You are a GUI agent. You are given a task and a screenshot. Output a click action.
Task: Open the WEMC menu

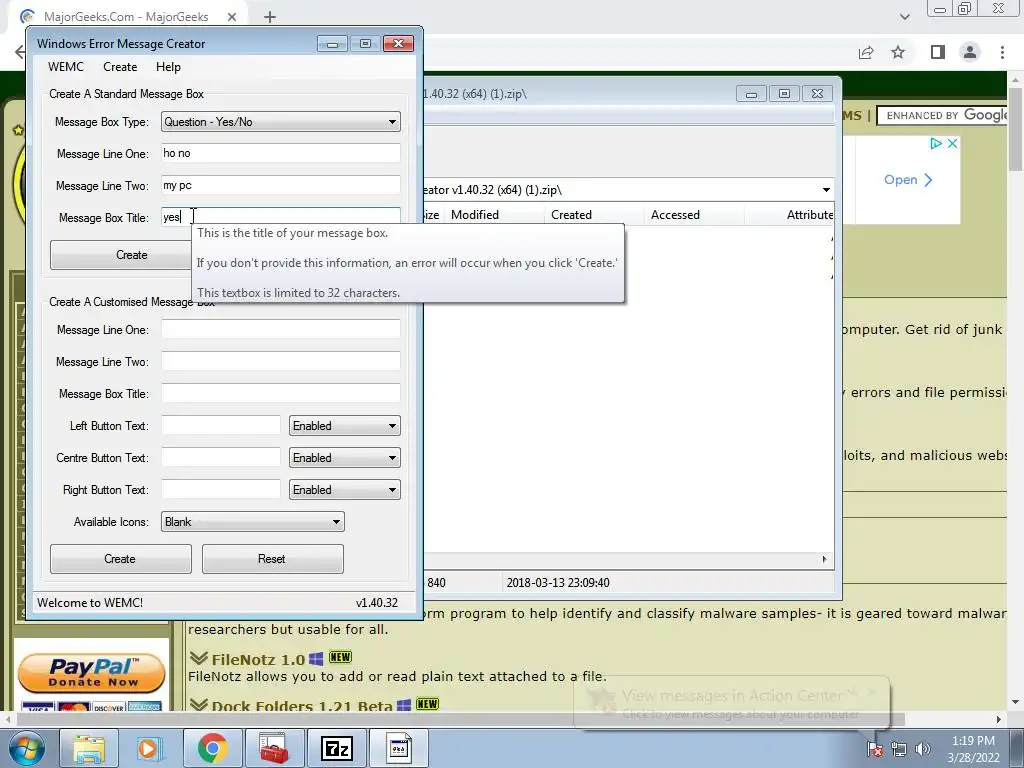pyautogui.click(x=65, y=67)
